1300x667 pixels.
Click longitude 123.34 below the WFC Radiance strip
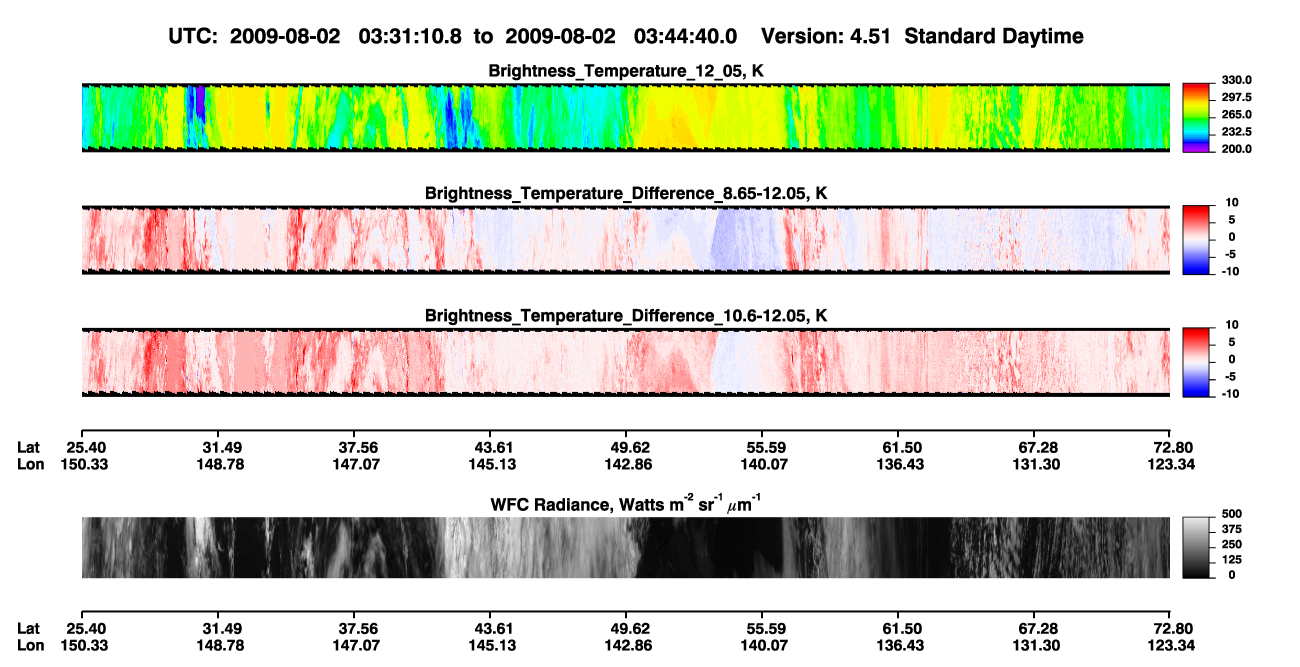(1171, 646)
